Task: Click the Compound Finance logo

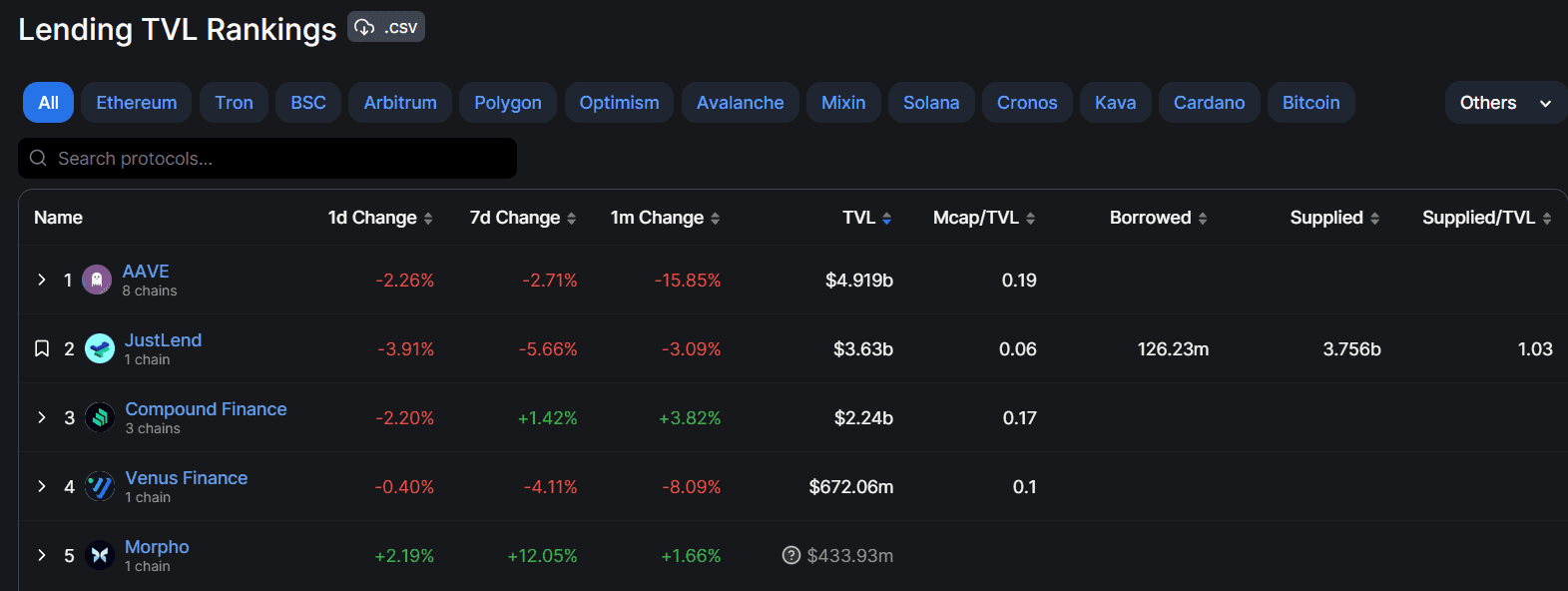Action: 100,417
